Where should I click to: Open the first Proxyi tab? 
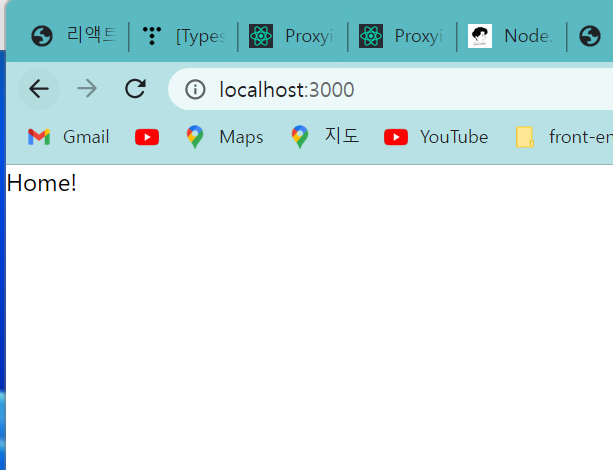tap(292, 36)
